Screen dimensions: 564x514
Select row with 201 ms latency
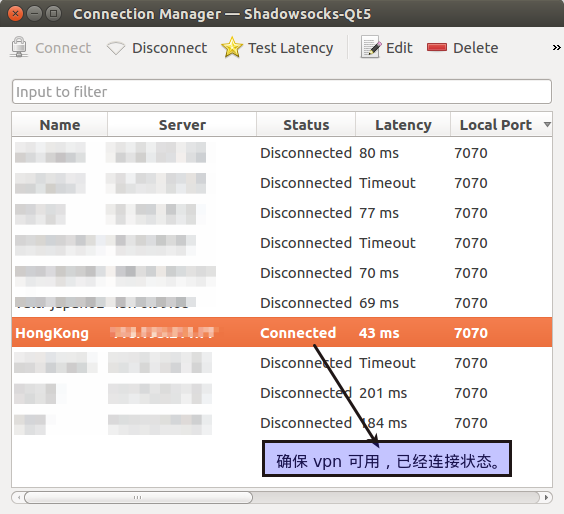(282, 393)
